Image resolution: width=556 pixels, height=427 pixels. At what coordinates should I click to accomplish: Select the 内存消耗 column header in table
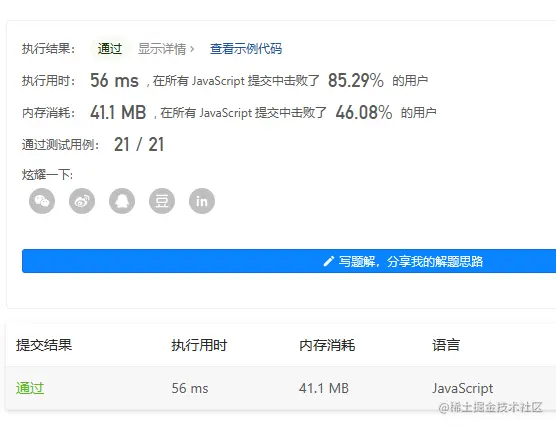(327, 345)
